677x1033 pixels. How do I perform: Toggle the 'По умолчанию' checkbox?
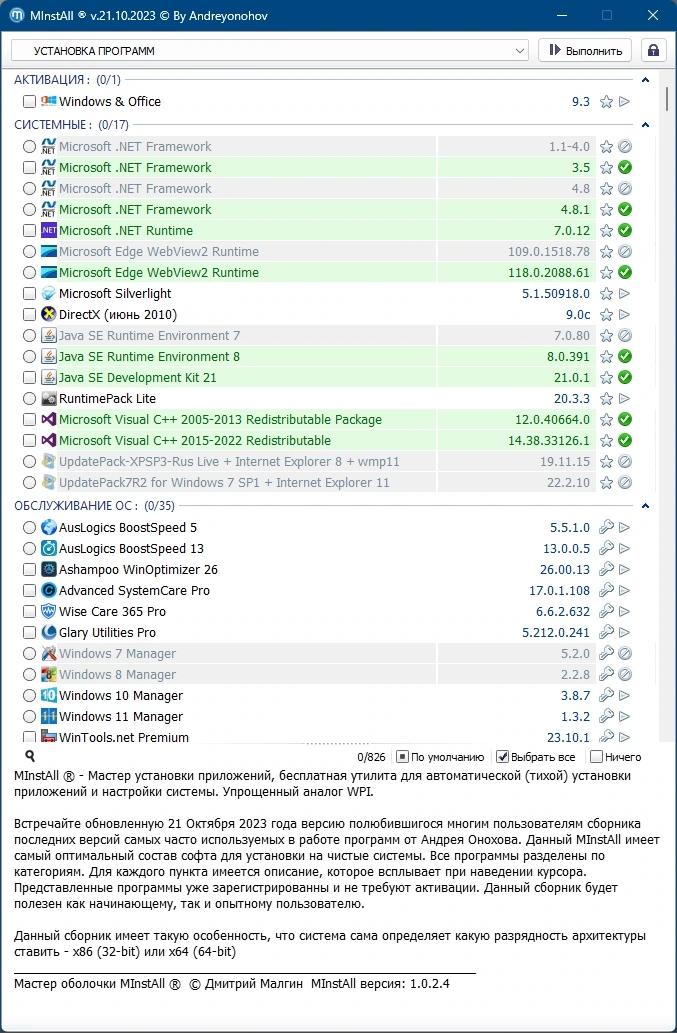pos(402,757)
